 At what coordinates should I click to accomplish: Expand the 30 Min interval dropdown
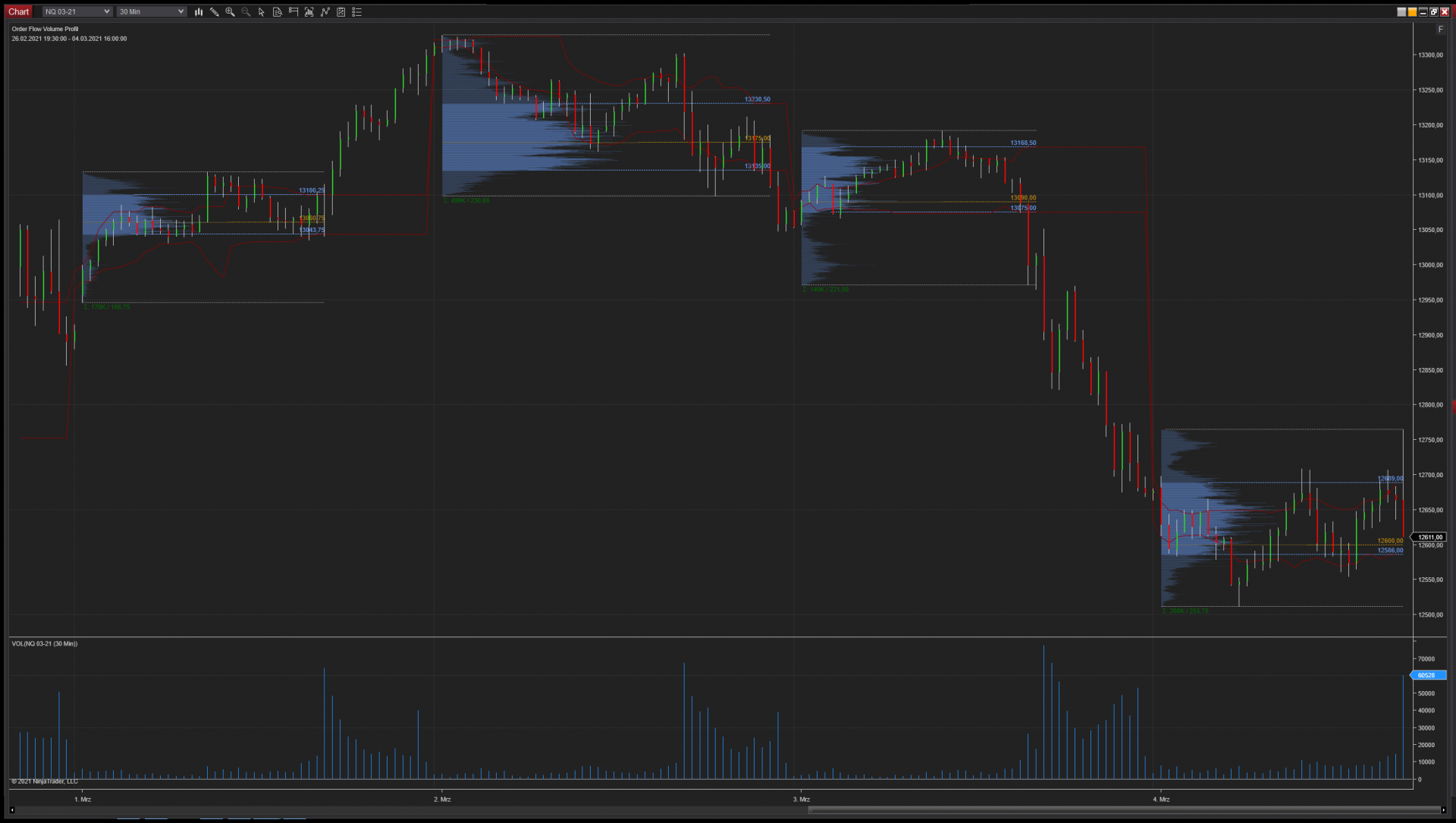[152, 12]
